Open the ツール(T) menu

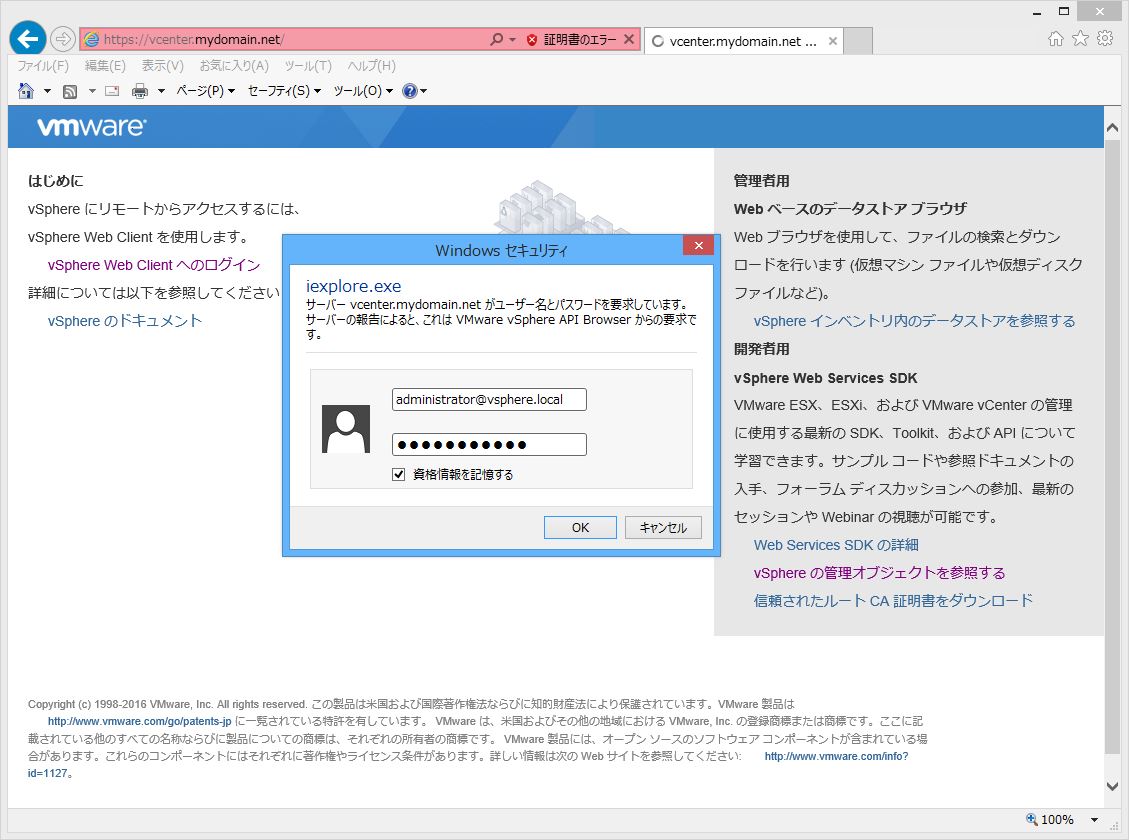(x=308, y=66)
